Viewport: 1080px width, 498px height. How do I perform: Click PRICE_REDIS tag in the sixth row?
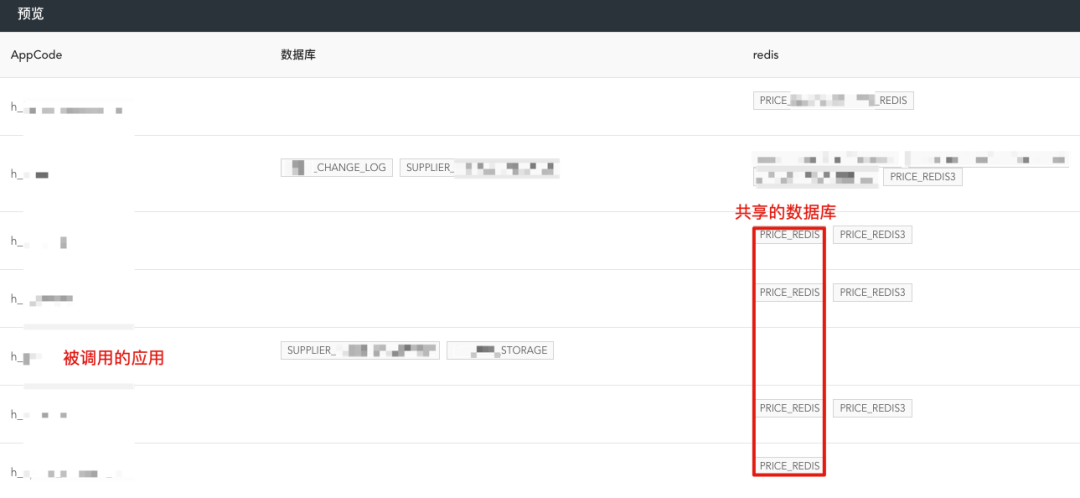coord(789,408)
